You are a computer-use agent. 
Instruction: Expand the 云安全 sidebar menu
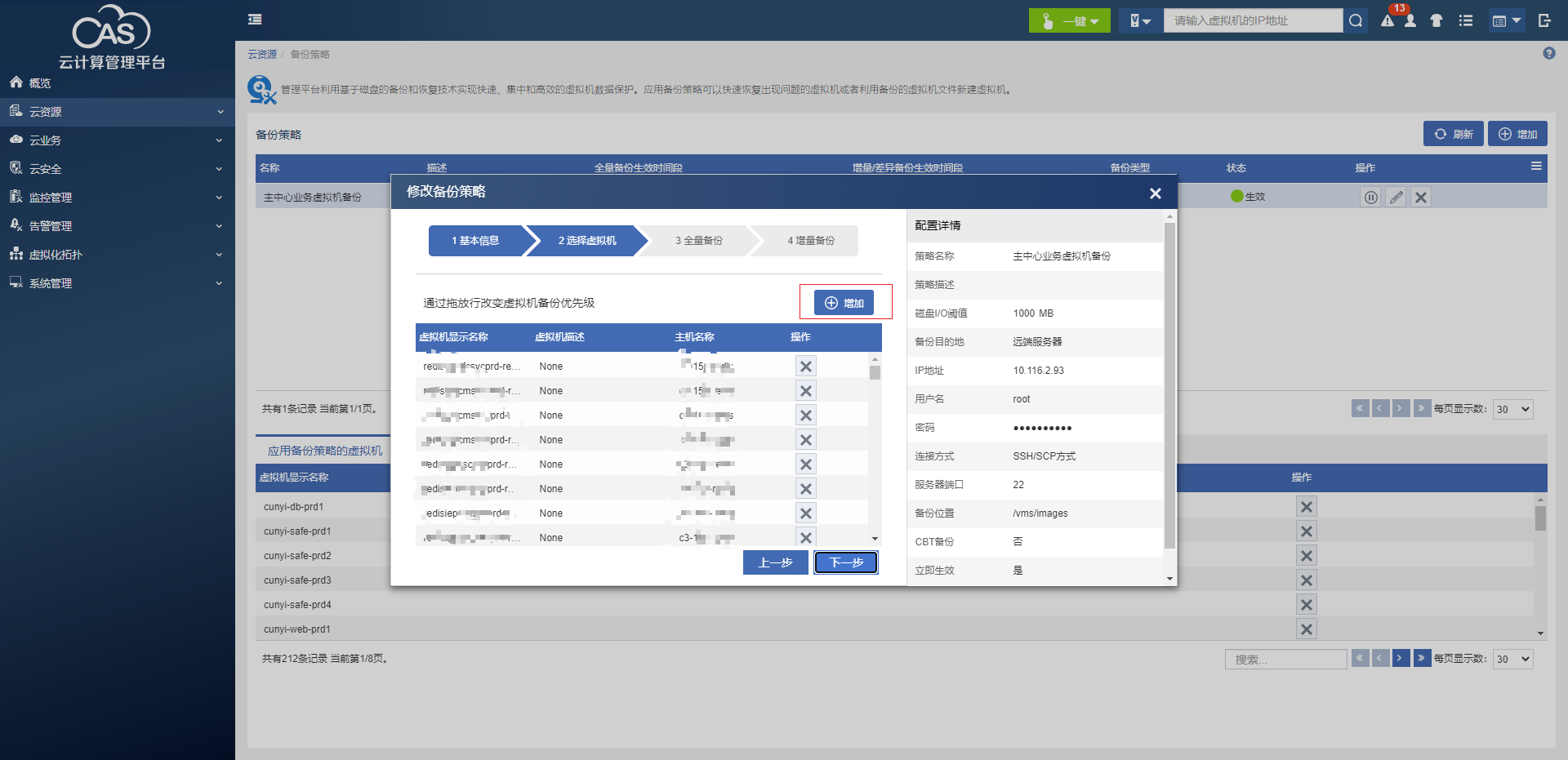pos(118,169)
